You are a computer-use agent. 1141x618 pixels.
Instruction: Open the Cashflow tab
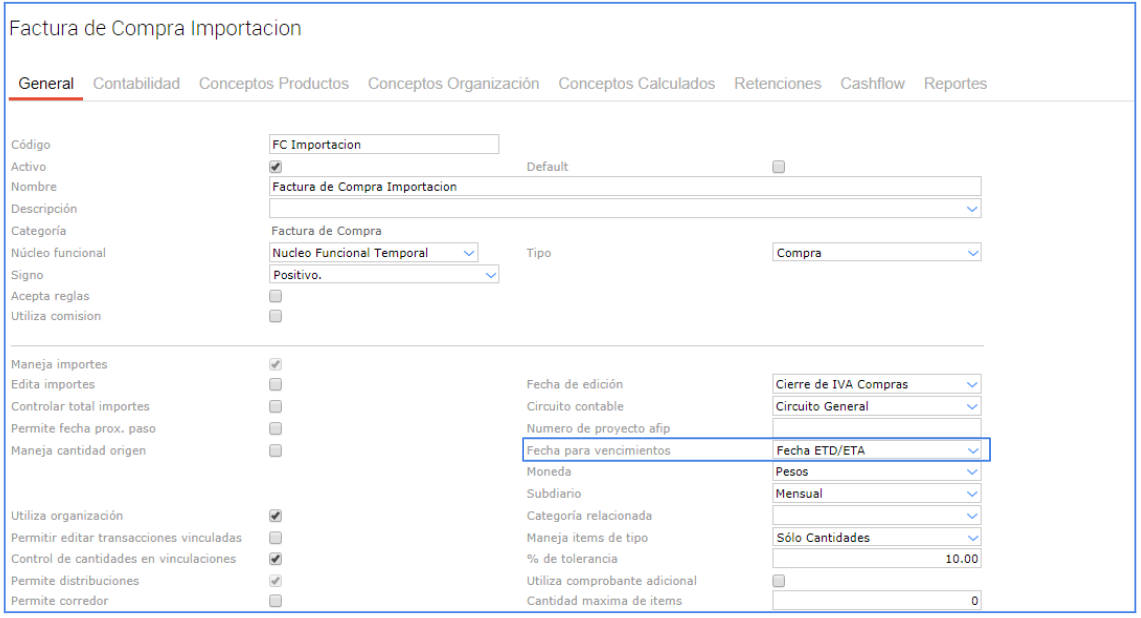click(x=872, y=84)
